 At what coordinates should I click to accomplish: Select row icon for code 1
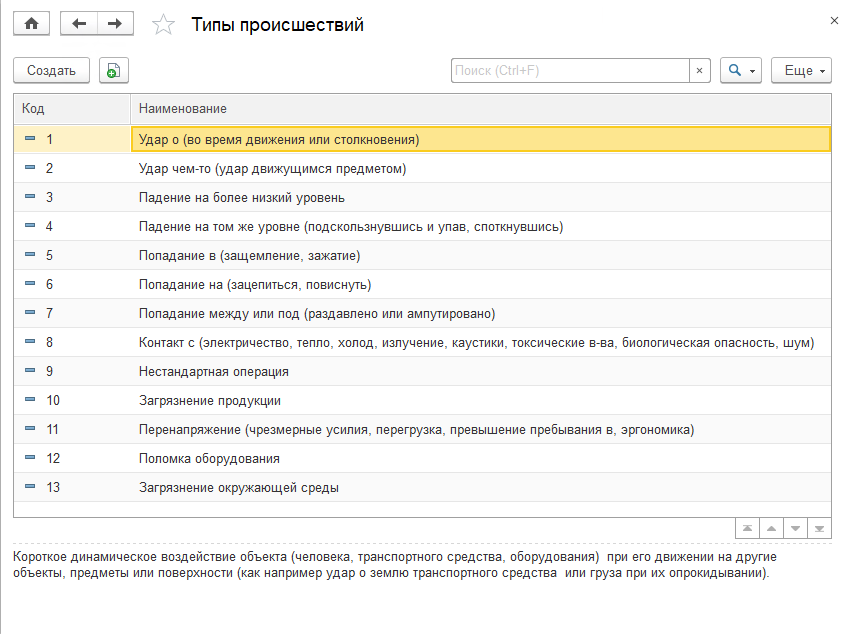click(x=30, y=138)
